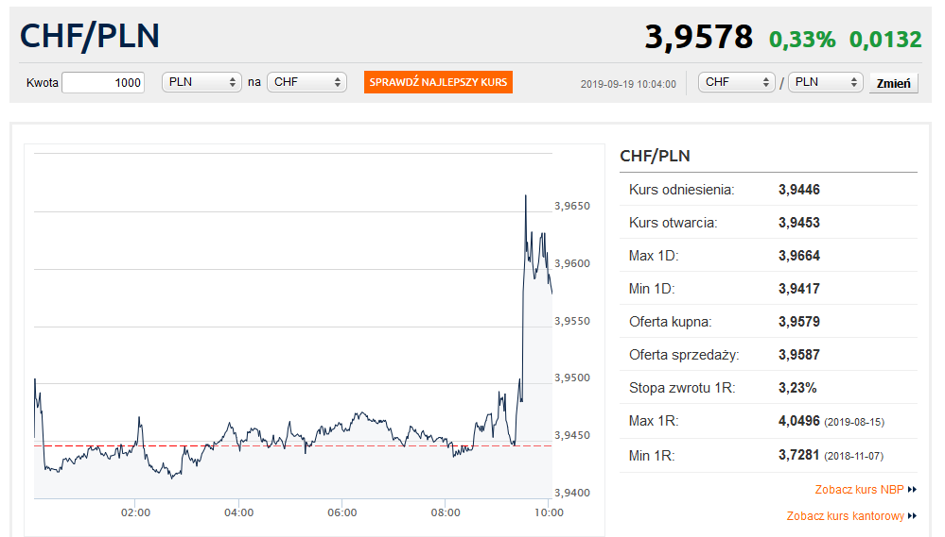Open the Zobacz kurs NBP link
Screen dimensions: 945x537
pyautogui.click(x=859, y=489)
